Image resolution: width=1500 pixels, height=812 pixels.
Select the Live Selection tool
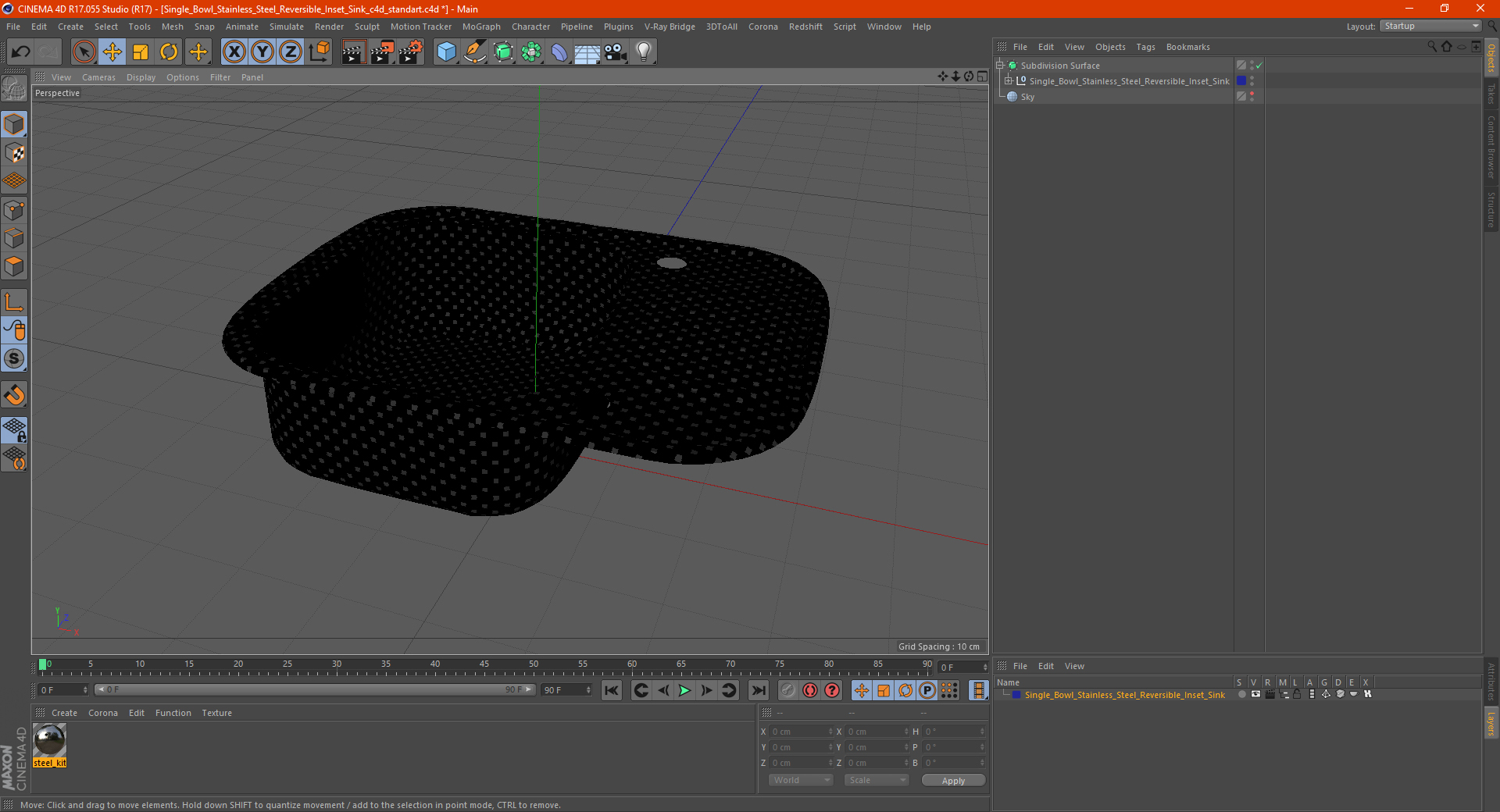(x=84, y=52)
